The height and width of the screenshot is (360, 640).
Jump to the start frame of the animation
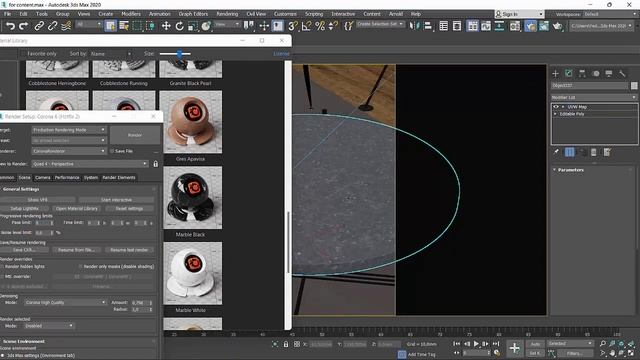[457, 344]
